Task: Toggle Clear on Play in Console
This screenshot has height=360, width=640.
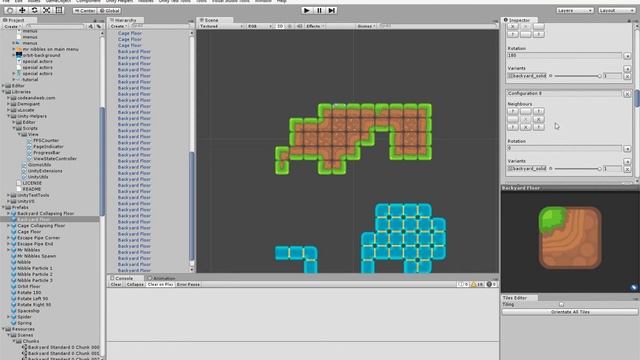Action: coord(160,284)
